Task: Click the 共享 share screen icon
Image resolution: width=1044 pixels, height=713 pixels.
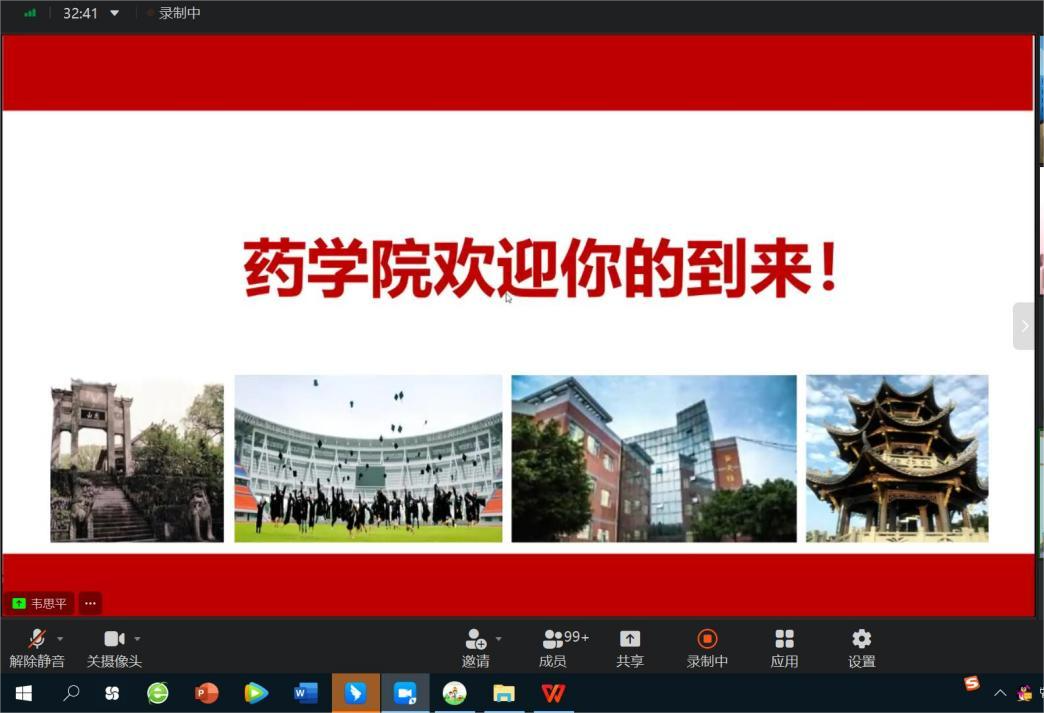Action: 630,648
